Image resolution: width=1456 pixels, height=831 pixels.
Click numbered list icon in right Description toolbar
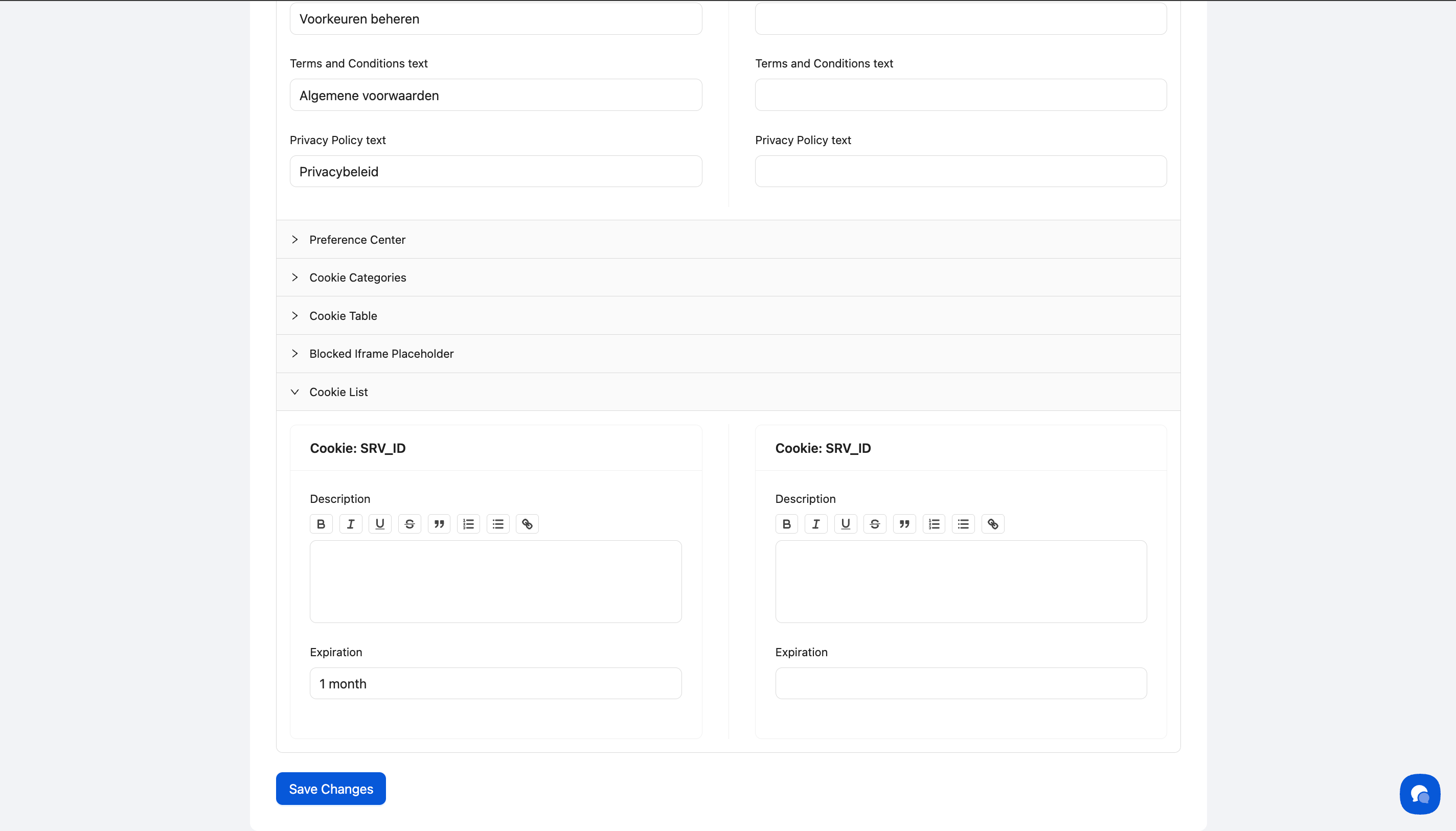[x=934, y=524]
